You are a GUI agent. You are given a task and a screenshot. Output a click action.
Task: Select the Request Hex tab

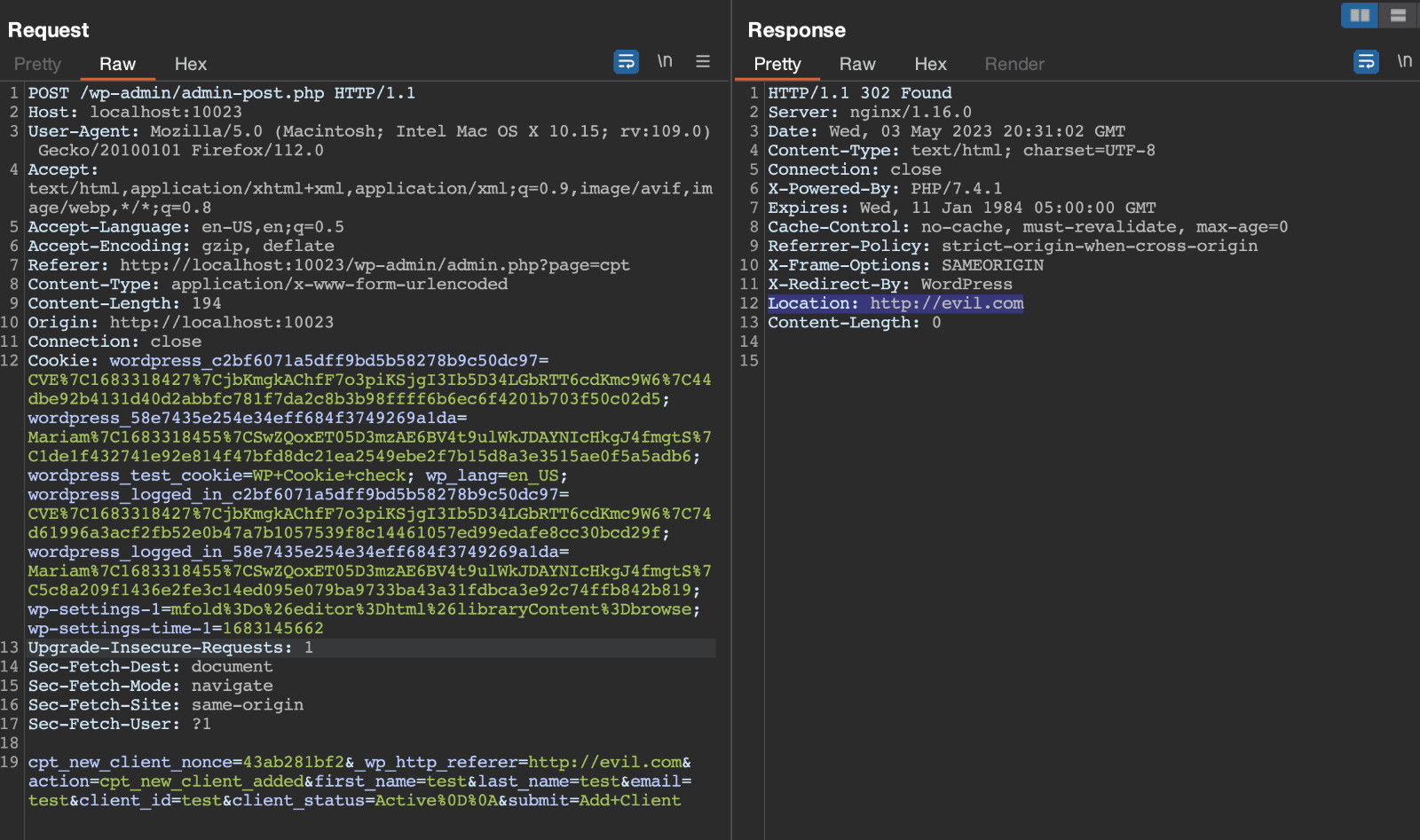[x=191, y=64]
